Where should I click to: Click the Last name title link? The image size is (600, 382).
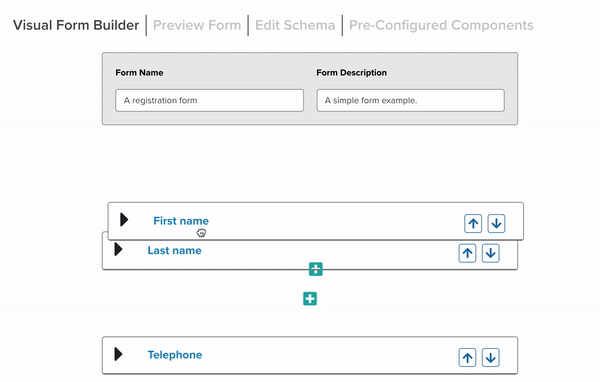tap(174, 250)
